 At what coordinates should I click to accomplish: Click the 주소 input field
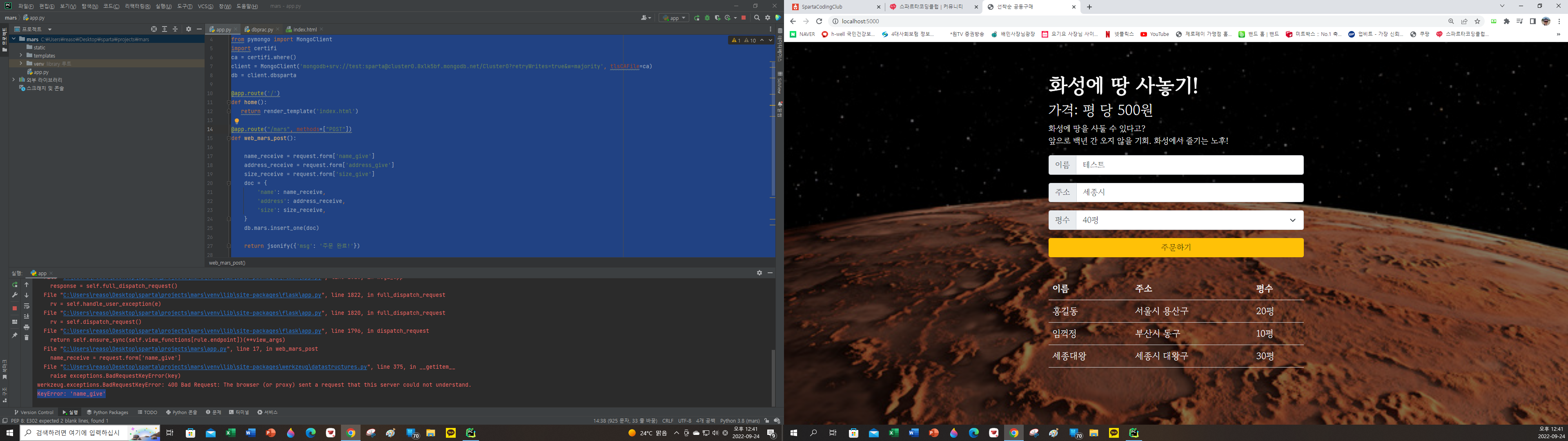[x=1189, y=192]
